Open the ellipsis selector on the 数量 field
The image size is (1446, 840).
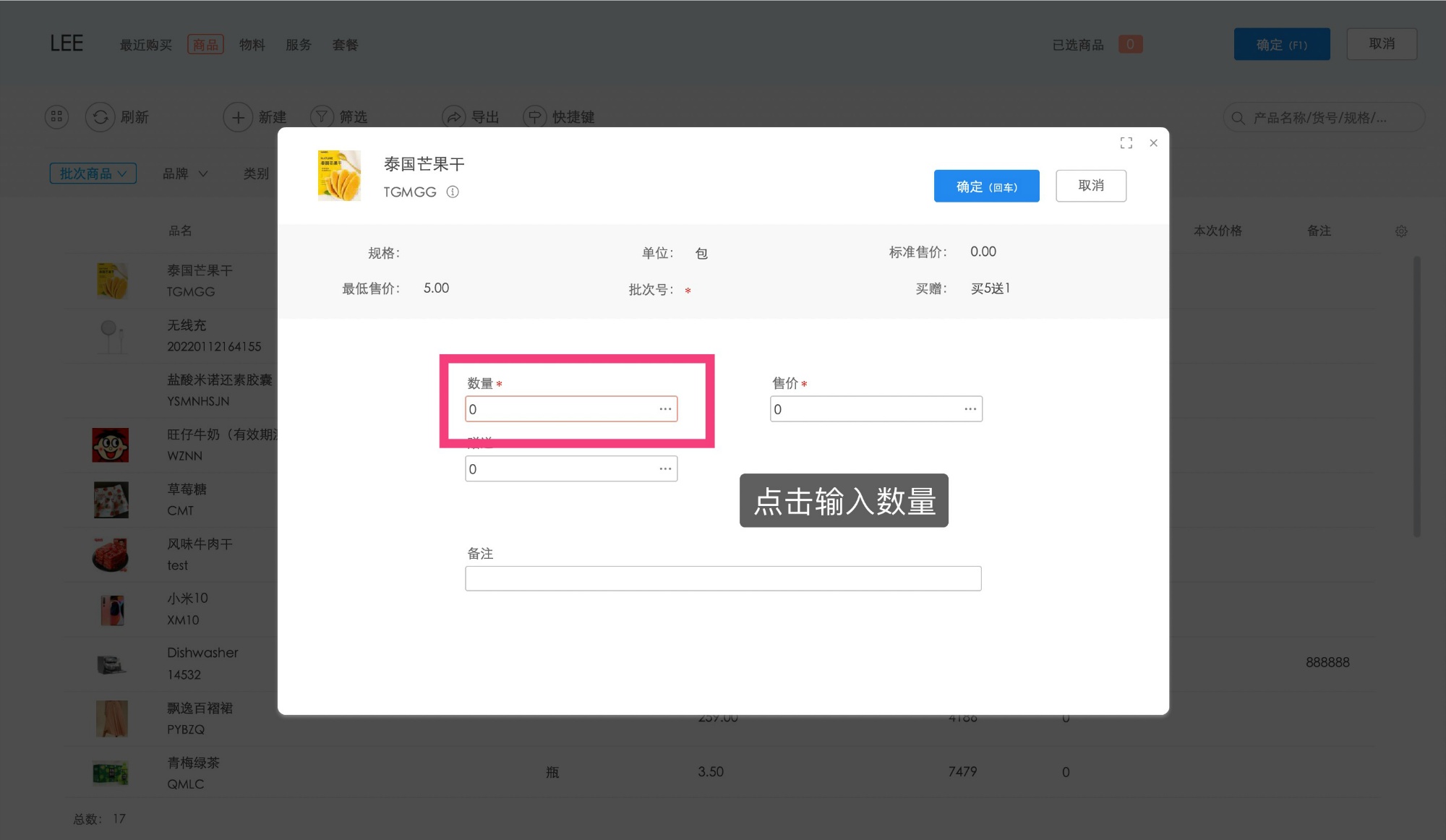(664, 408)
